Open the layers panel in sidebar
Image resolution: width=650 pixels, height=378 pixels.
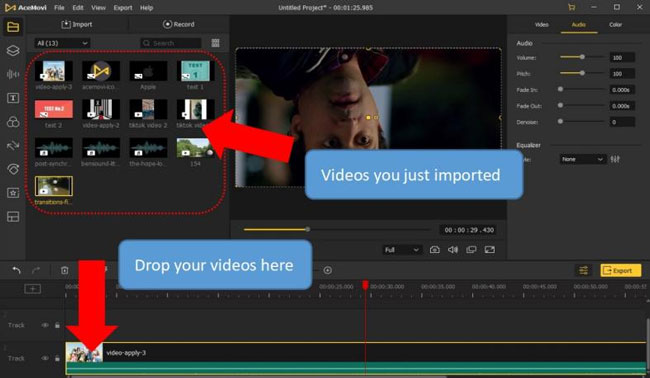pyautogui.click(x=13, y=51)
